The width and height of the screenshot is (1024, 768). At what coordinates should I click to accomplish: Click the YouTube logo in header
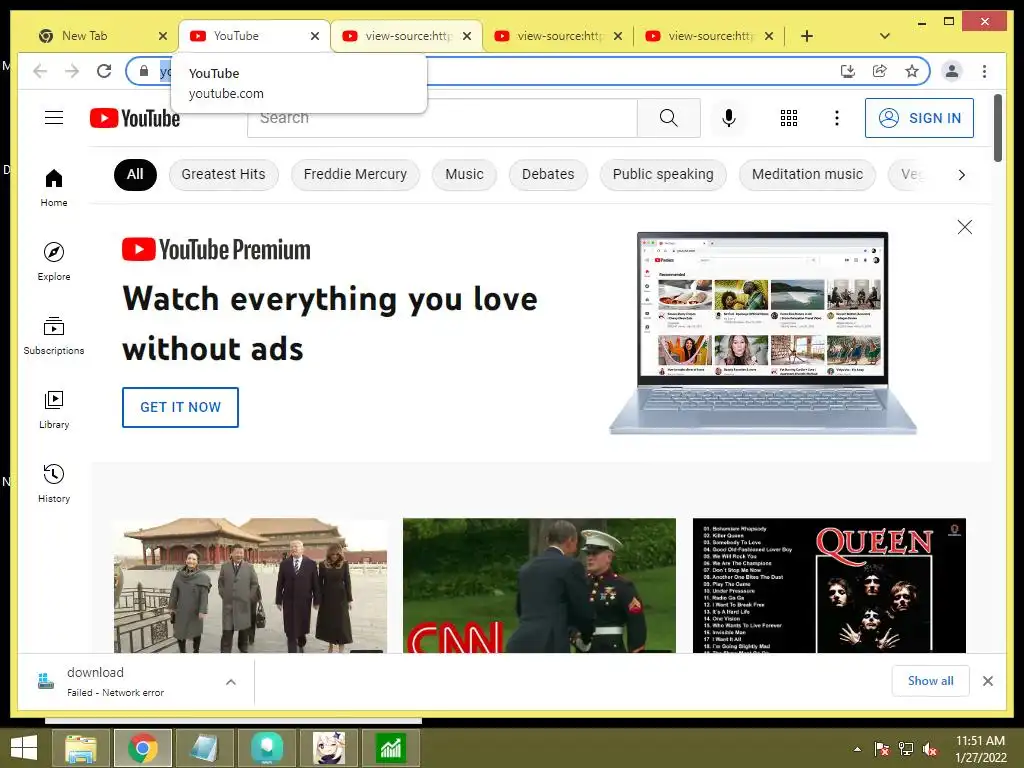pyautogui.click(x=135, y=118)
